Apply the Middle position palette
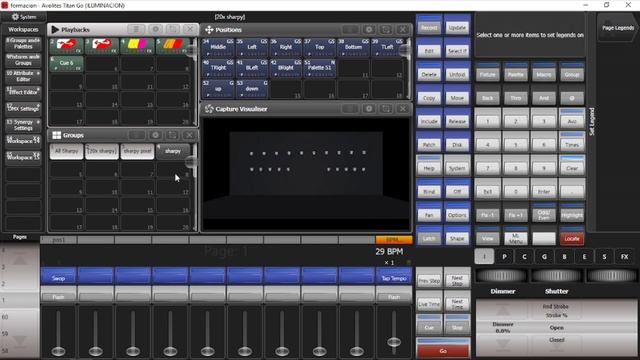This screenshot has width=640, height=360. coord(218,47)
